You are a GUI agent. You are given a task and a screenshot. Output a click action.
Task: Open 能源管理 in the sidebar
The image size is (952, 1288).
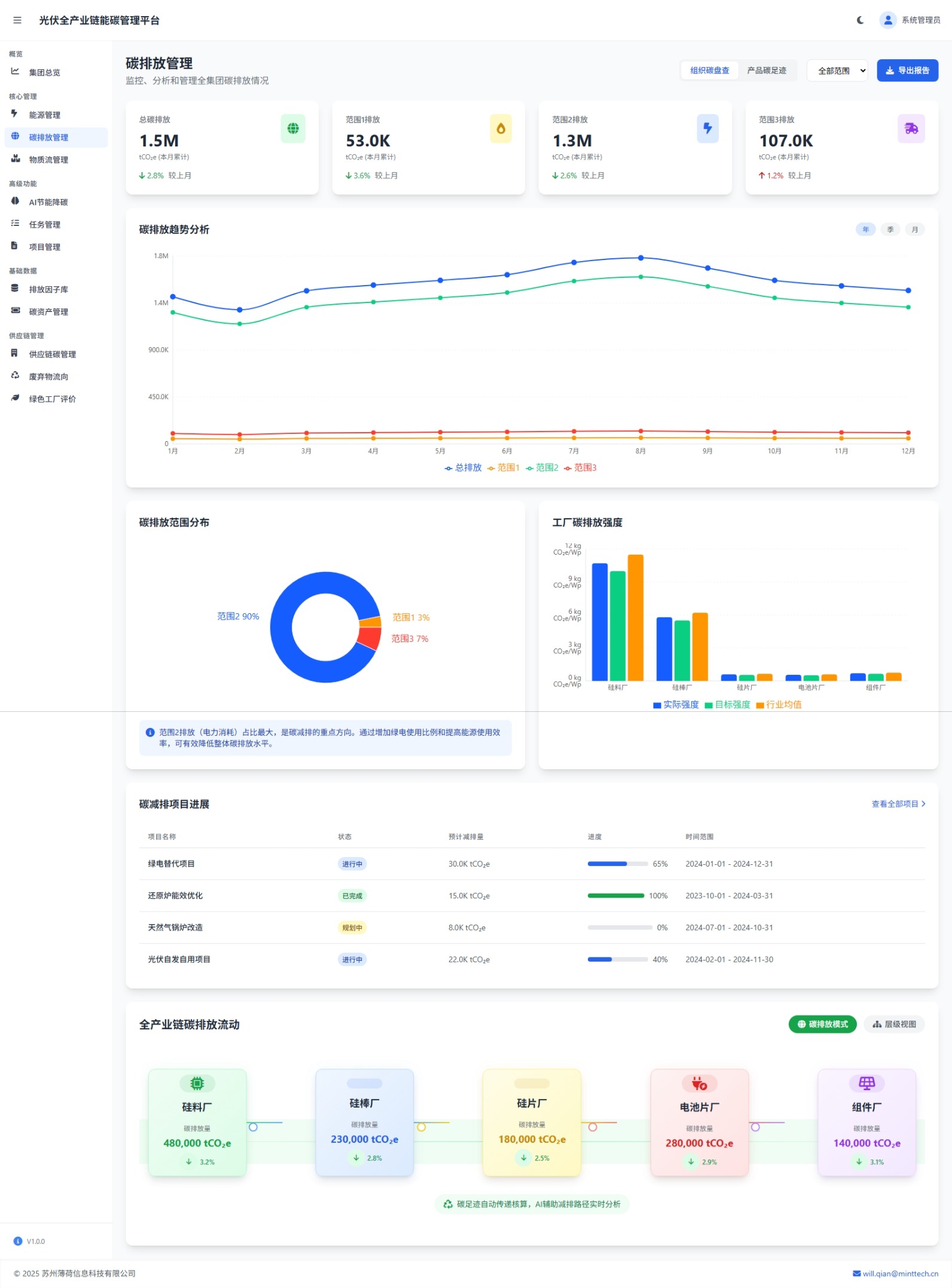pos(45,115)
